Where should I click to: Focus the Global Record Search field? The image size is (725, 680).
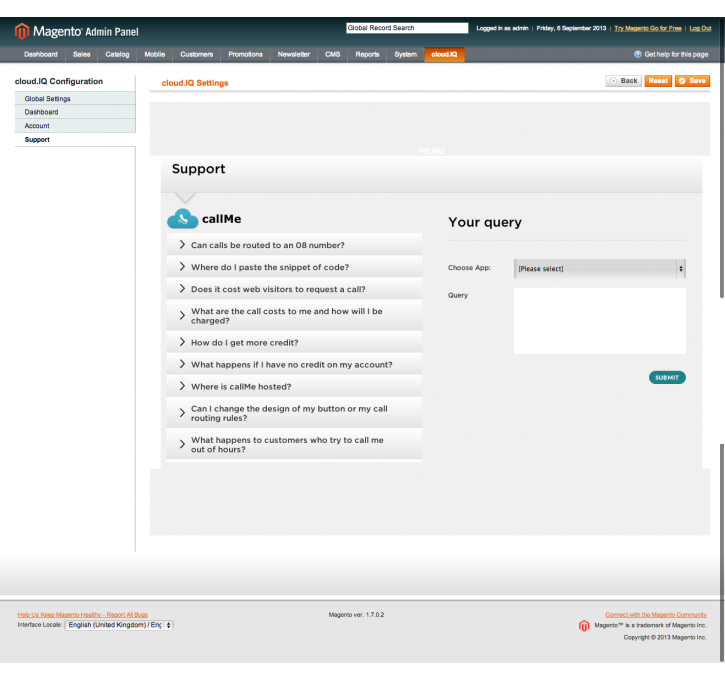[407, 28]
